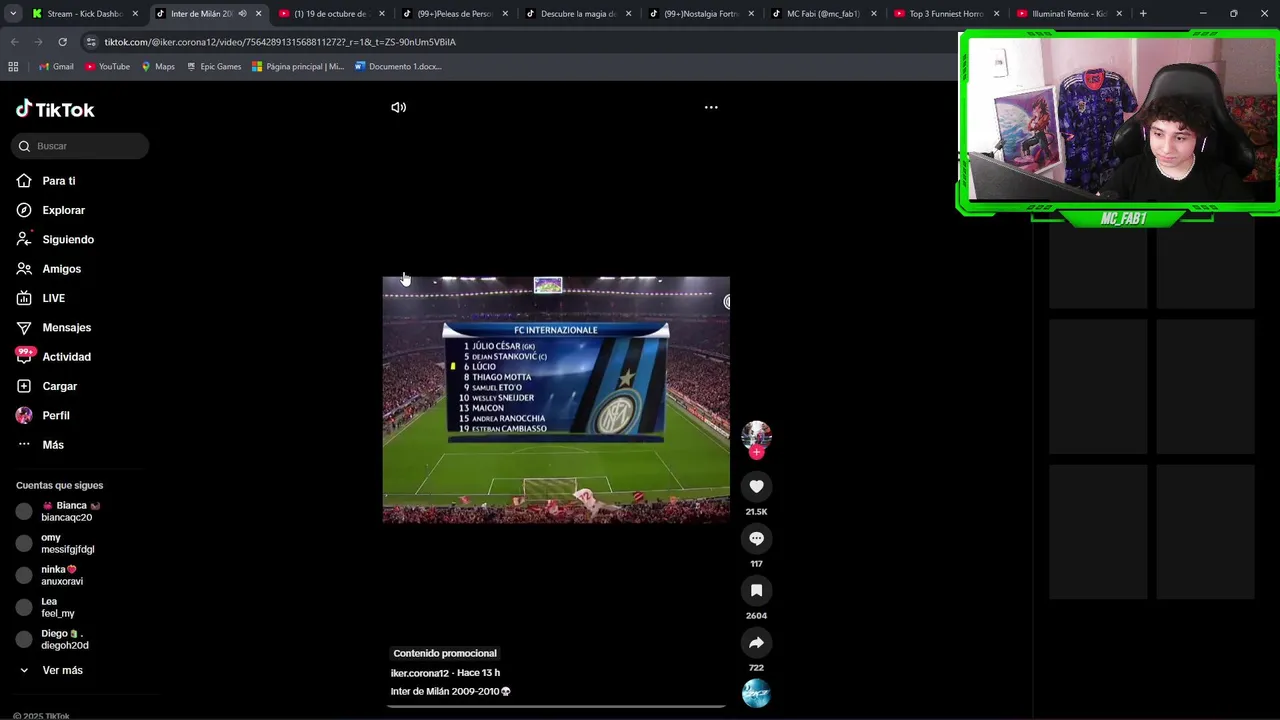1280x720 pixels.
Task: Click the Siguiendo people icon in sidebar
Action: click(x=24, y=239)
